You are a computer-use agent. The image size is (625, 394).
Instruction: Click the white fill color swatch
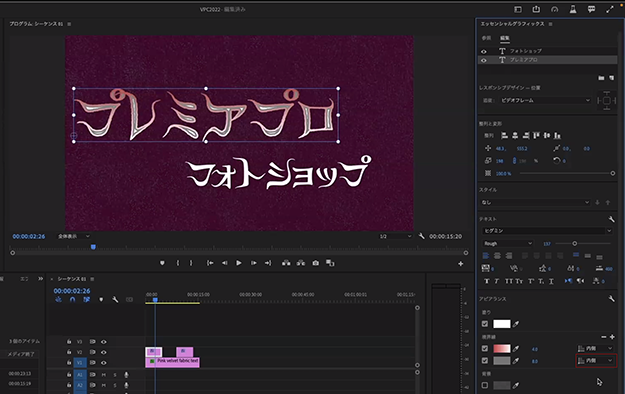coord(501,324)
